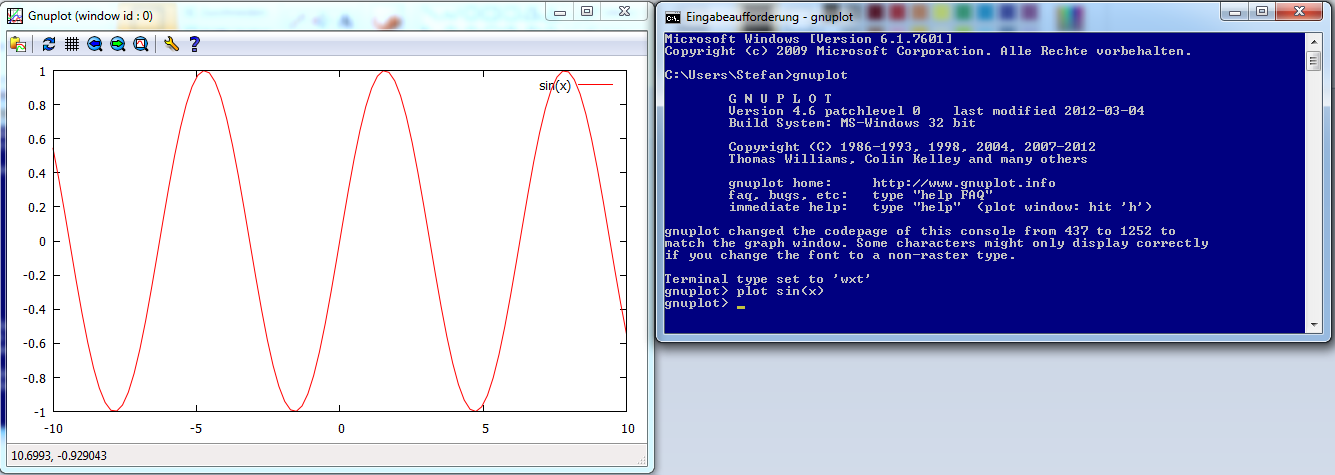Click the command prompt title bar icon
This screenshot has width=1335, height=475.
674,16
